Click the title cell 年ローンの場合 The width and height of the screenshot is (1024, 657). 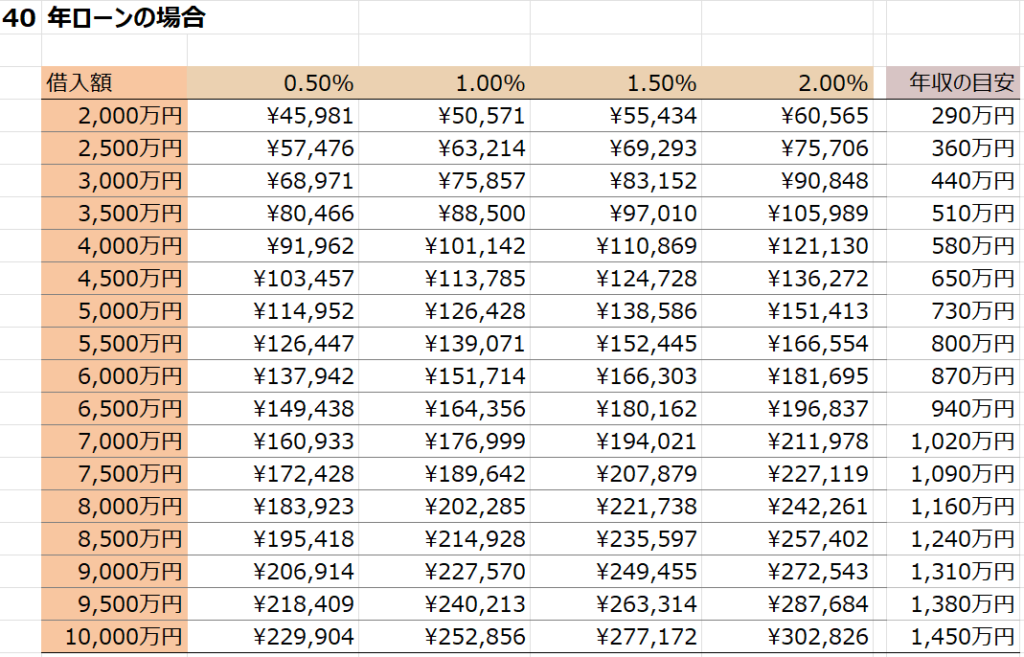click(x=125, y=18)
